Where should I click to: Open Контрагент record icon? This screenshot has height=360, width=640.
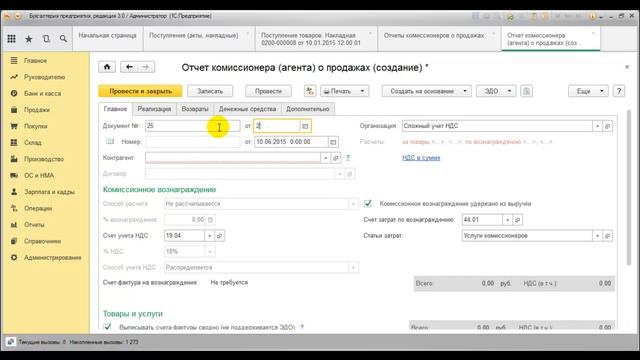tap(336, 158)
